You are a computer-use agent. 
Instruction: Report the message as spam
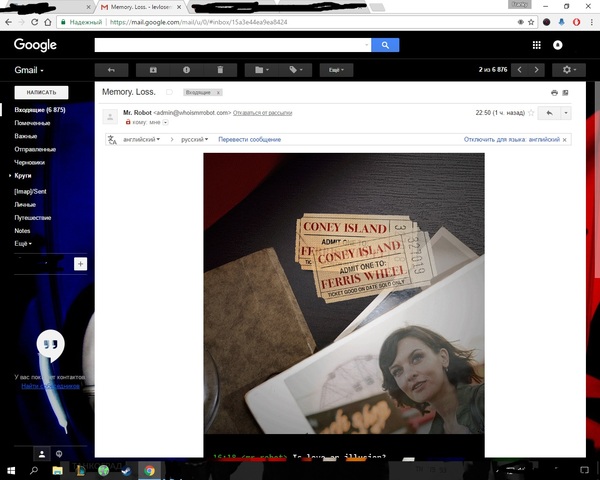pyautogui.click(x=186, y=70)
